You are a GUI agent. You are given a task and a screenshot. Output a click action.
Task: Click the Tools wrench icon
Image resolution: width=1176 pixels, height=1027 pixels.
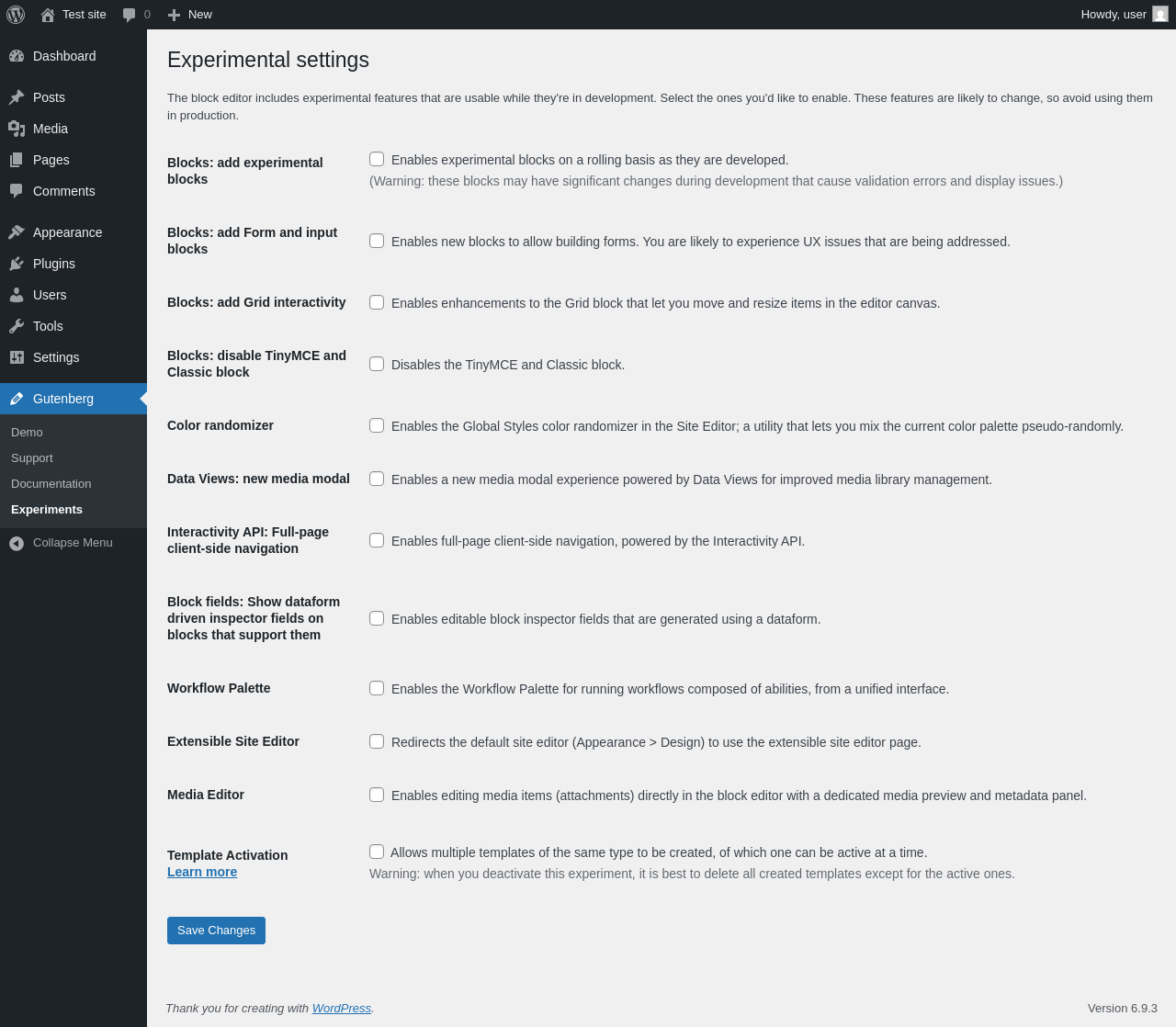[x=17, y=326]
